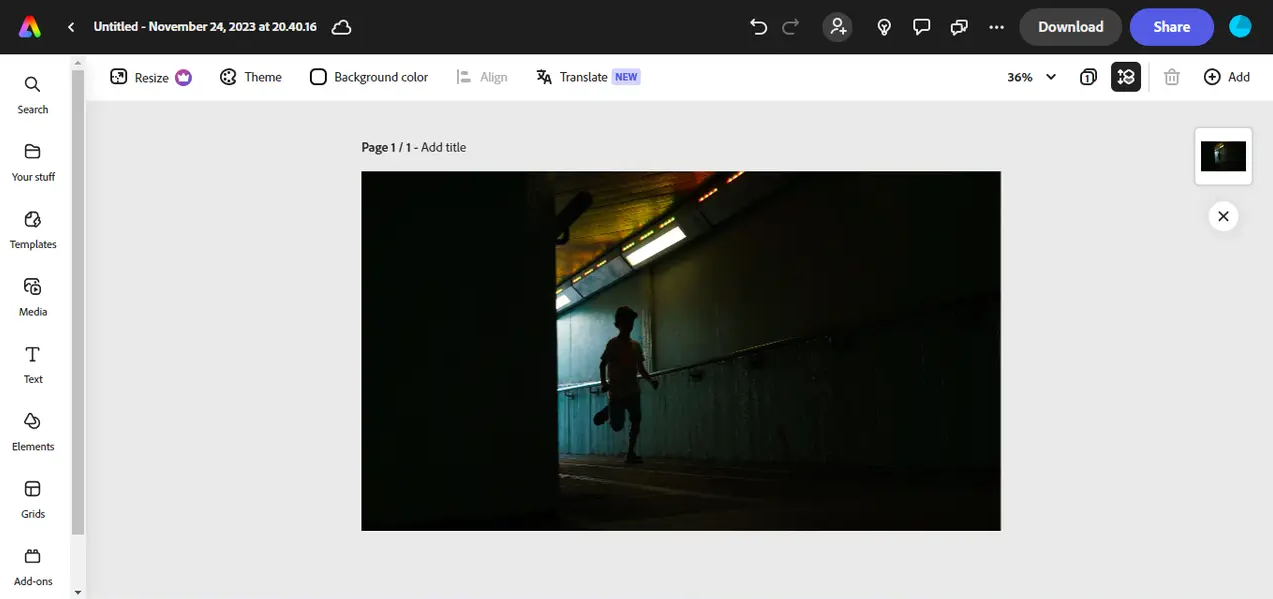This screenshot has width=1273, height=599.
Task: Open the comments speech bubble icon
Action: tap(922, 27)
